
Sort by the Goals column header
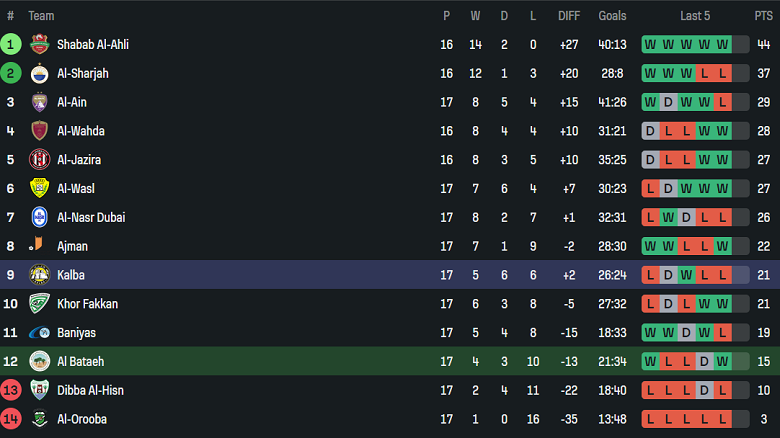coord(612,16)
